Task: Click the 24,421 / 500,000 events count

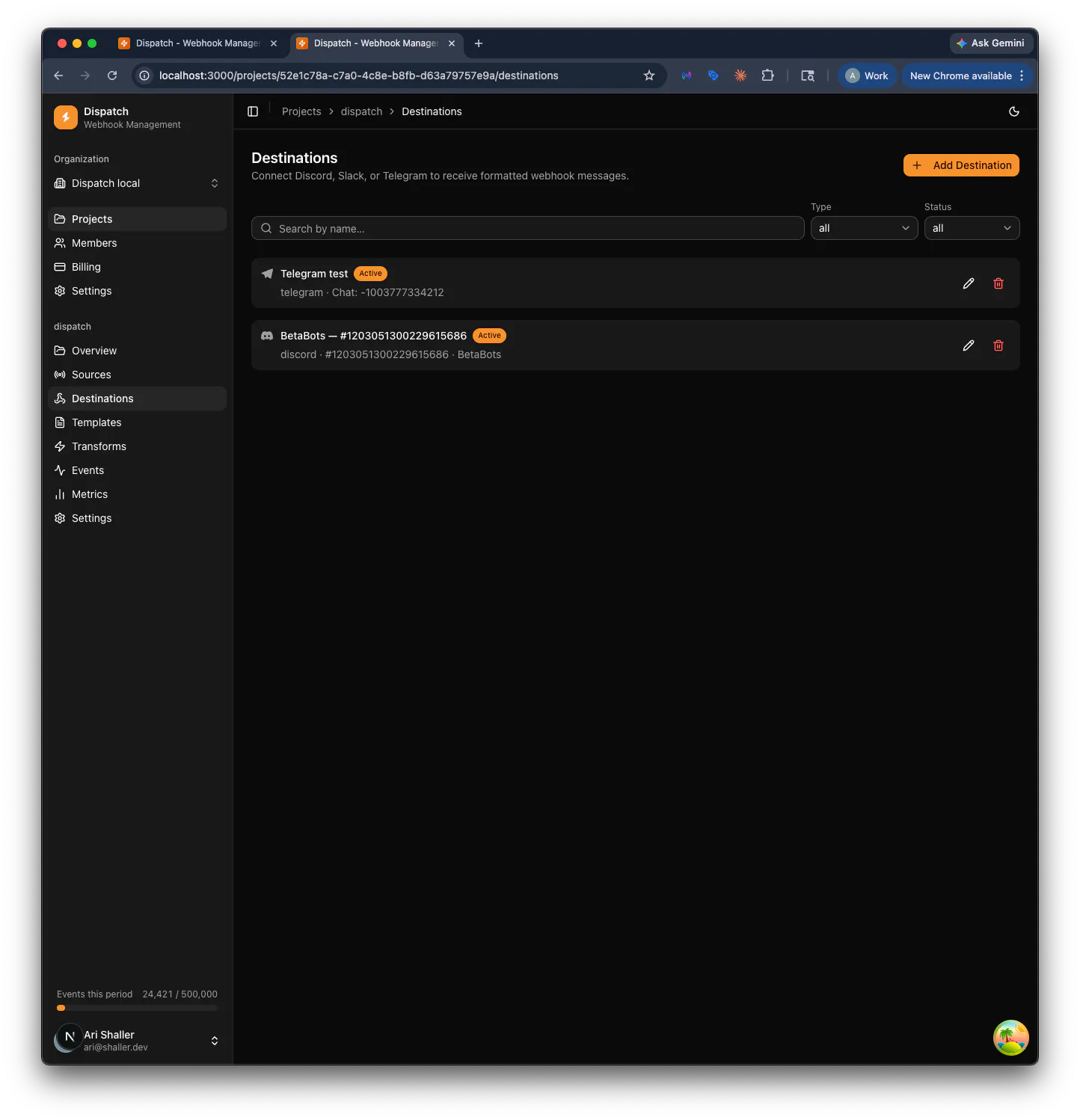Action: [180, 994]
